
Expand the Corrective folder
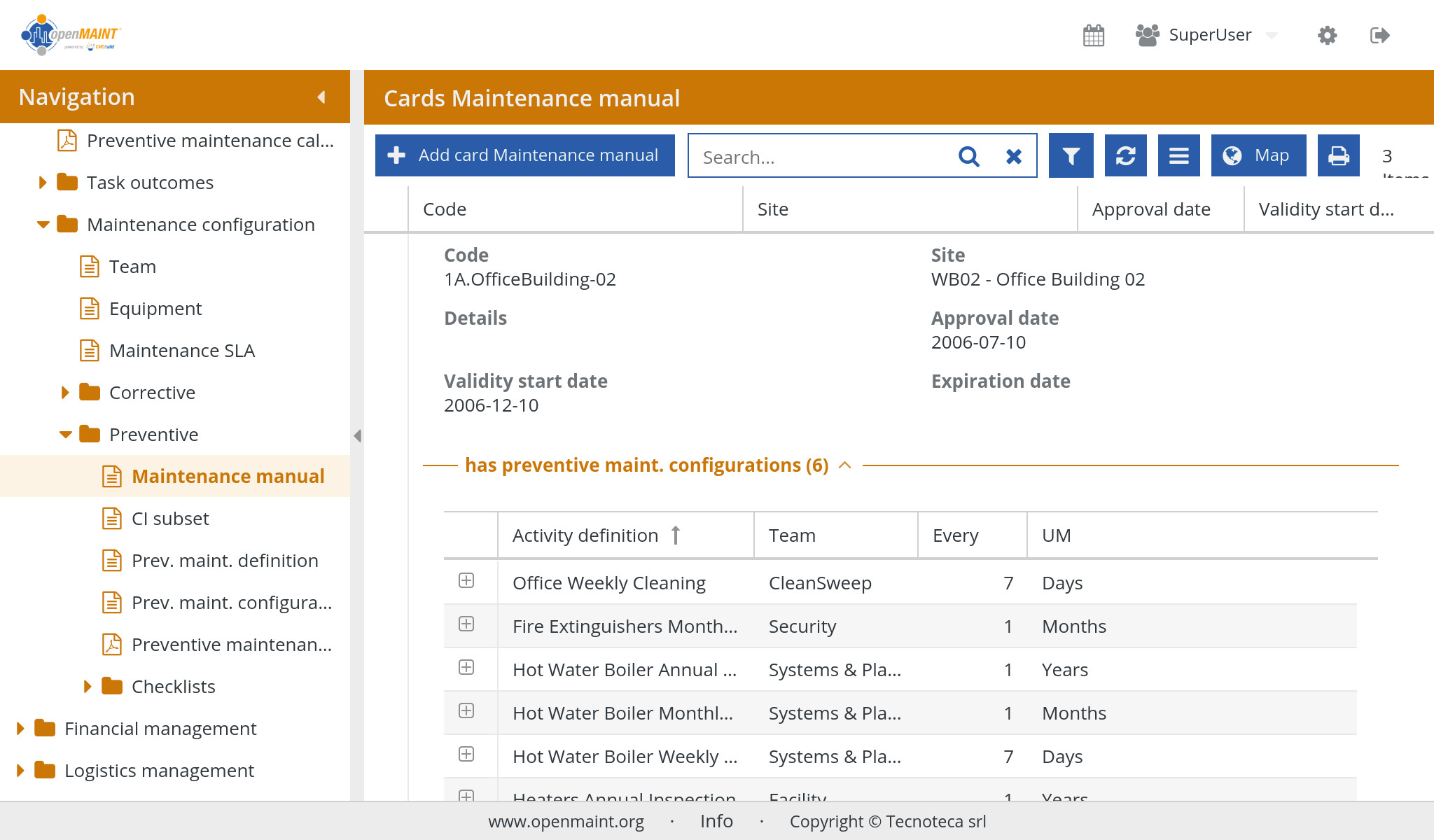[x=65, y=393]
